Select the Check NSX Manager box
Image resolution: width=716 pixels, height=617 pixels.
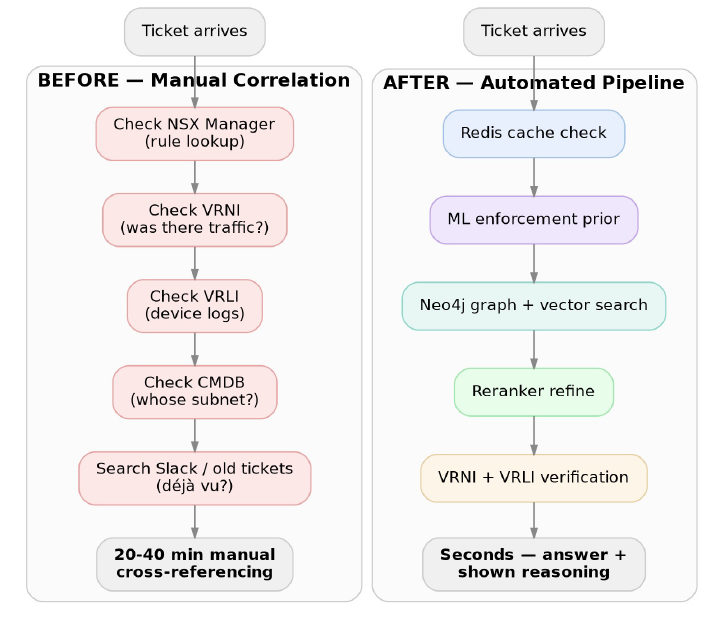[195, 134]
